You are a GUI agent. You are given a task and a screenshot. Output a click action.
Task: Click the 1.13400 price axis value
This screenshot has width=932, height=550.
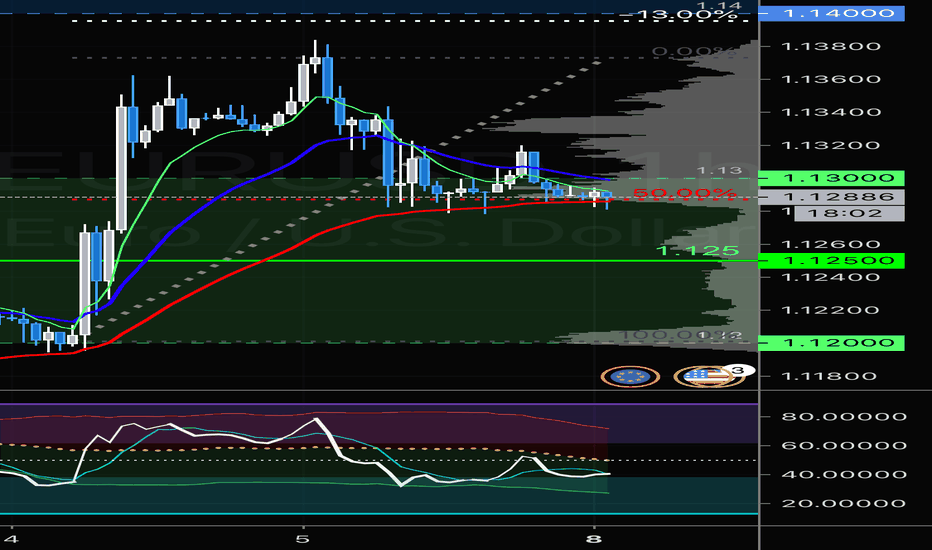pos(830,112)
